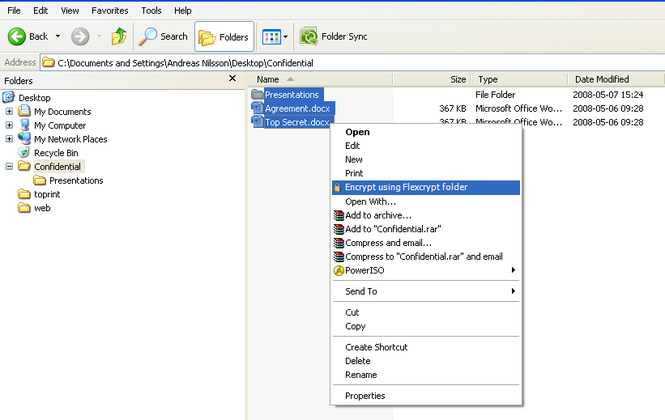Choose Add to archive... from context menu
Image resolution: width=665 pixels, height=420 pixels.
tap(378, 214)
